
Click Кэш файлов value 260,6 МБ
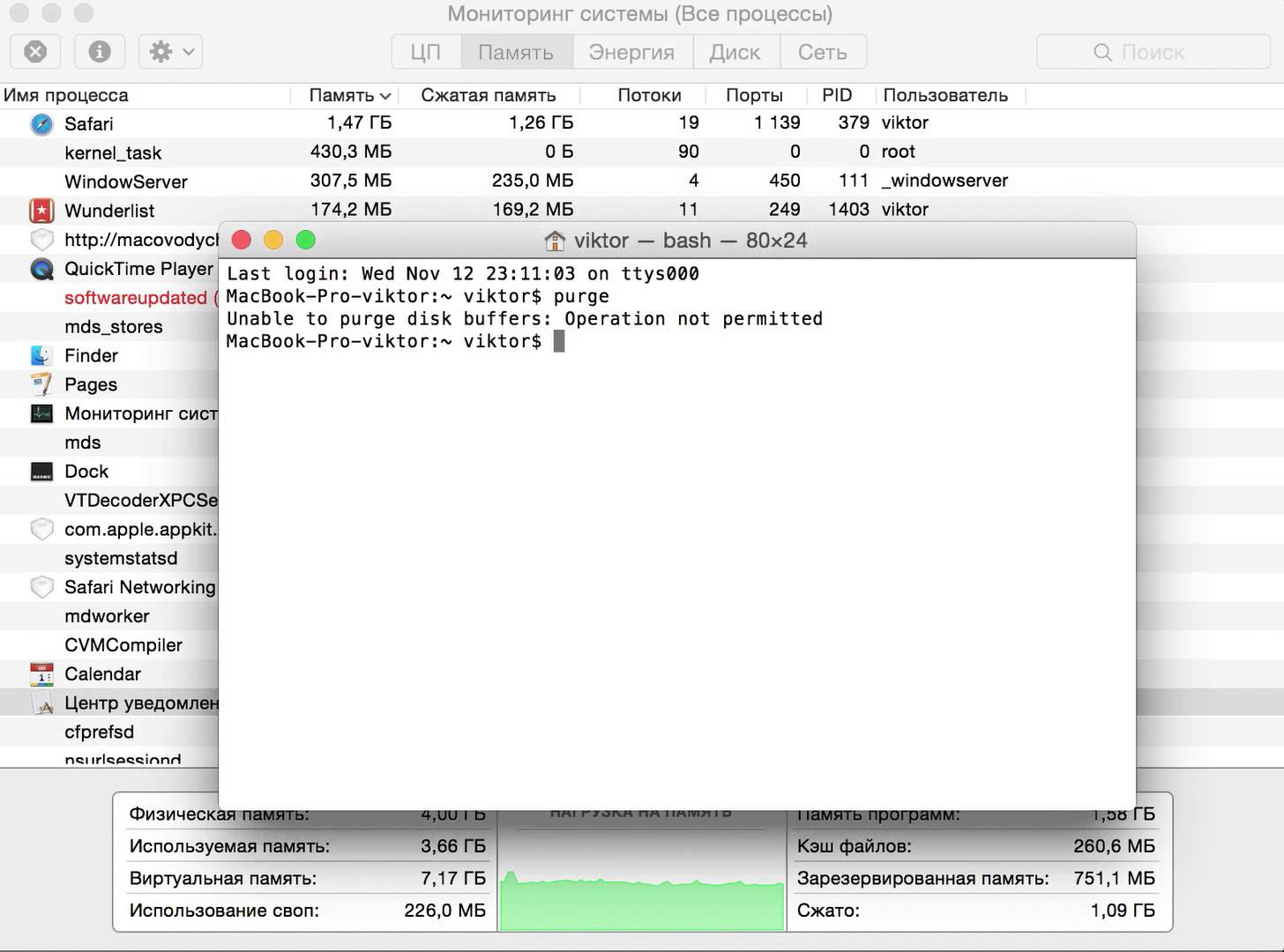pos(1114,846)
